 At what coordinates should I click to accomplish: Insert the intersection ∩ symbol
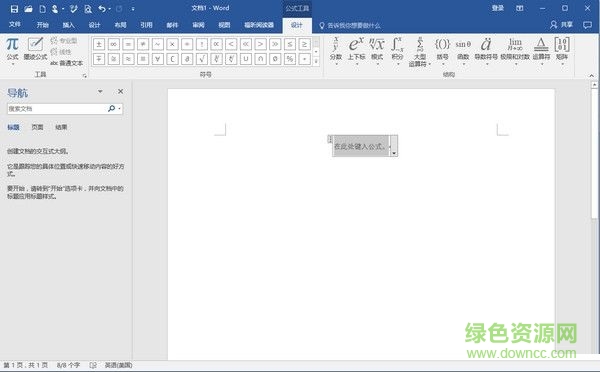pyautogui.click(x=260, y=59)
